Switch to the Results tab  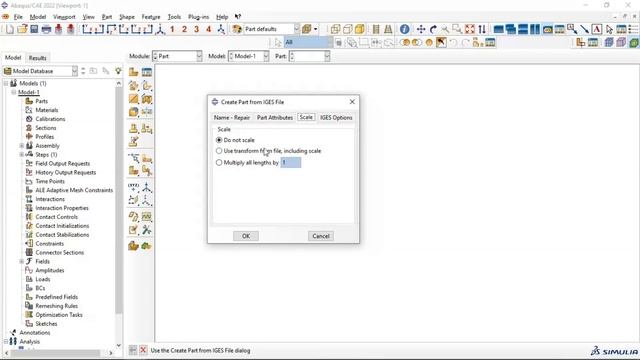coord(38,58)
